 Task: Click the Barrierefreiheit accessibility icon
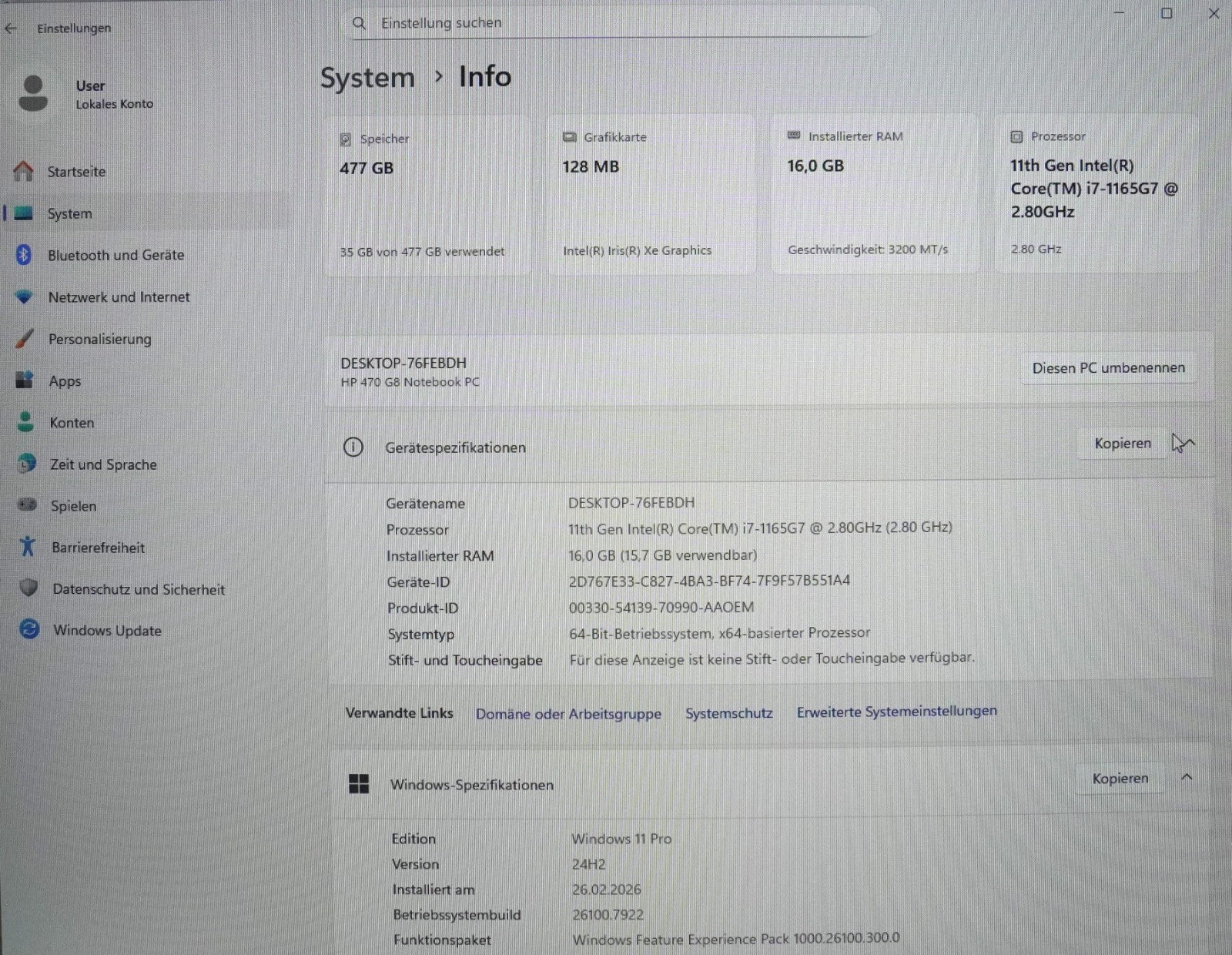pyautogui.click(x=28, y=547)
